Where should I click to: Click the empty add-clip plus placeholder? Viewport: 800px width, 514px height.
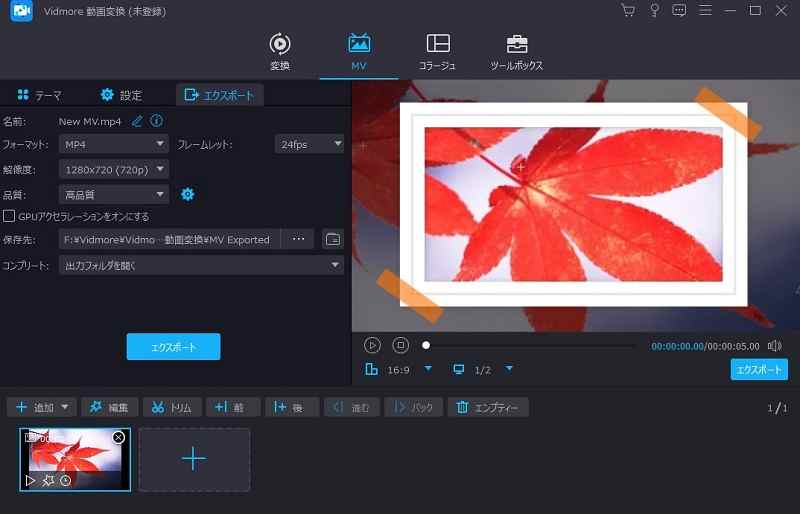pos(194,459)
